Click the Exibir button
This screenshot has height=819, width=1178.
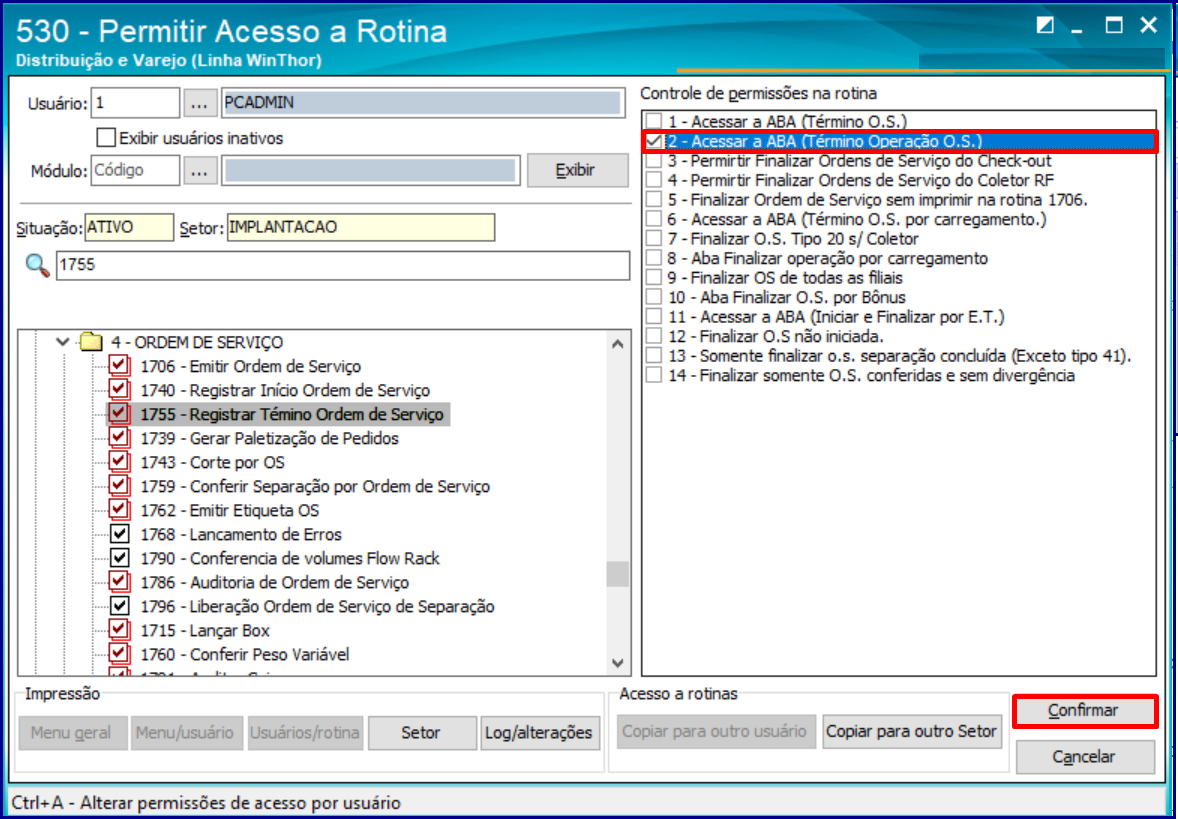(577, 171)
